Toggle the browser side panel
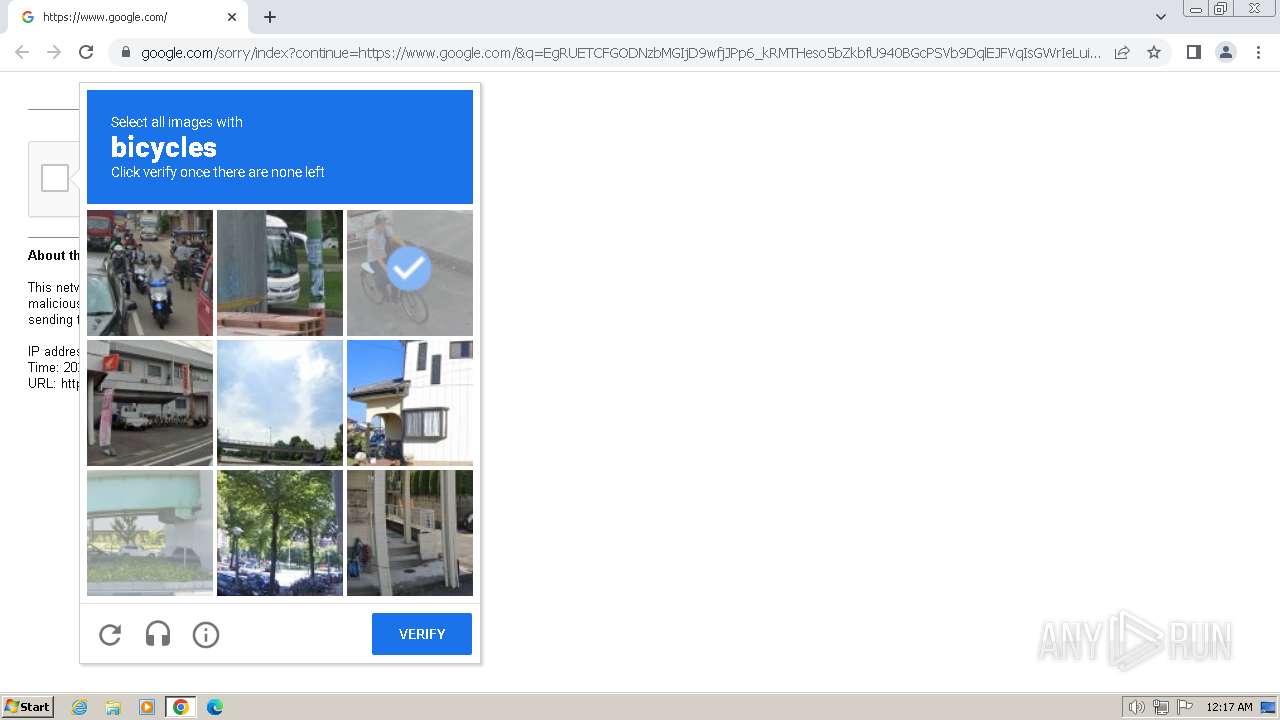1280x720 pixels. (1193, 52)
